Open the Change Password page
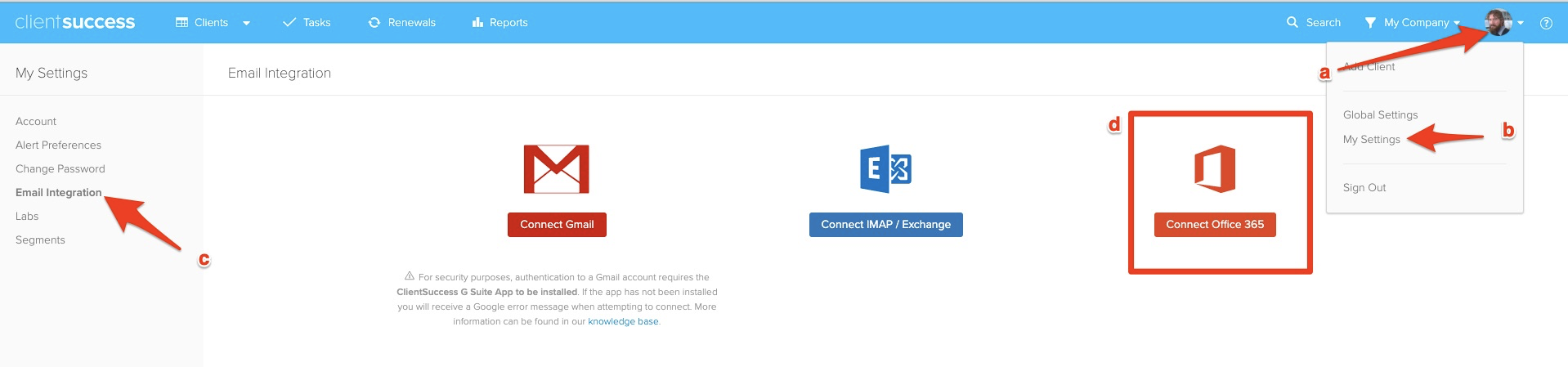 [60, 168]
